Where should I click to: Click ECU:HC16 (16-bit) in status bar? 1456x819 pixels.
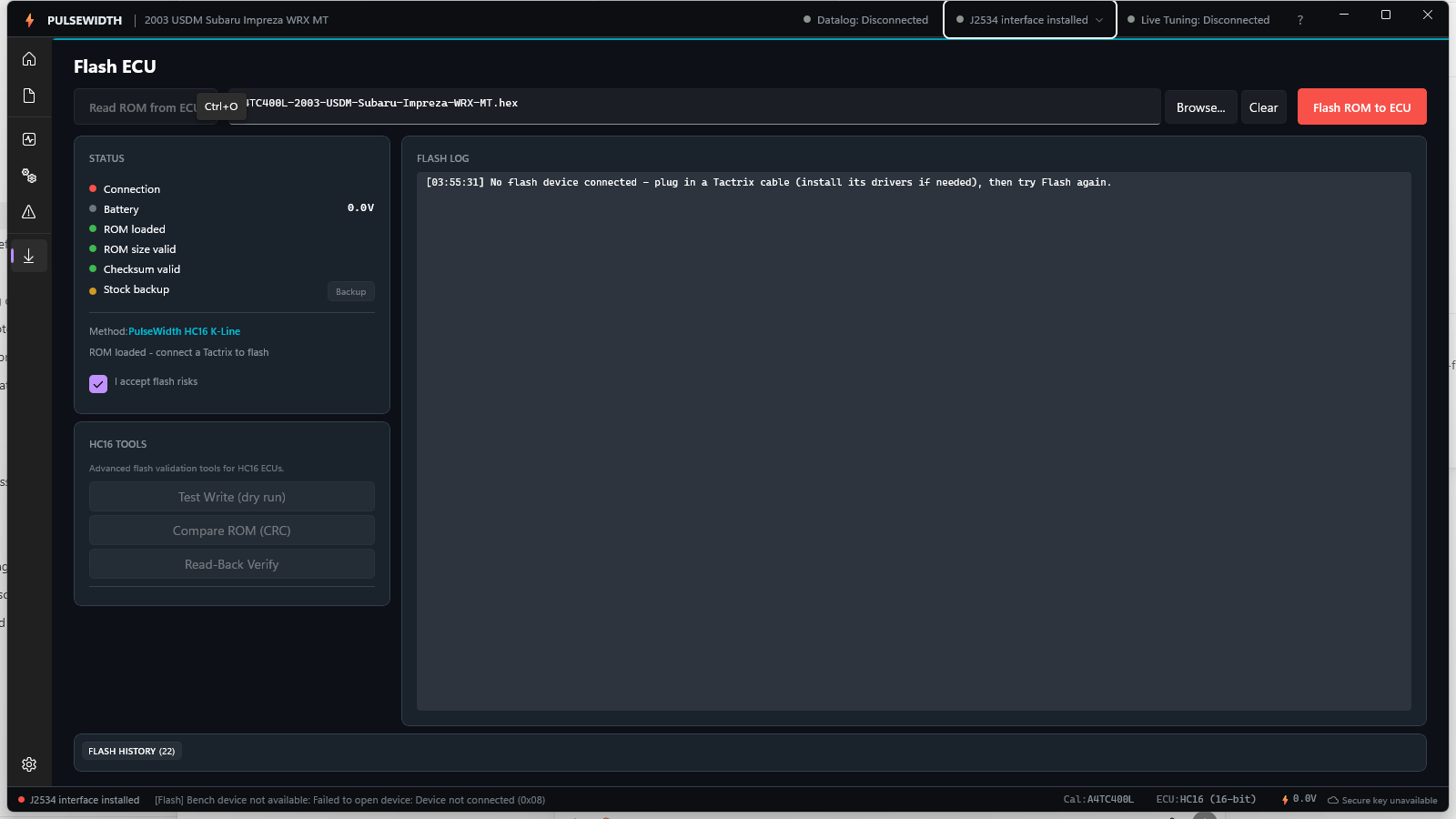click(x=1206, y=800)
